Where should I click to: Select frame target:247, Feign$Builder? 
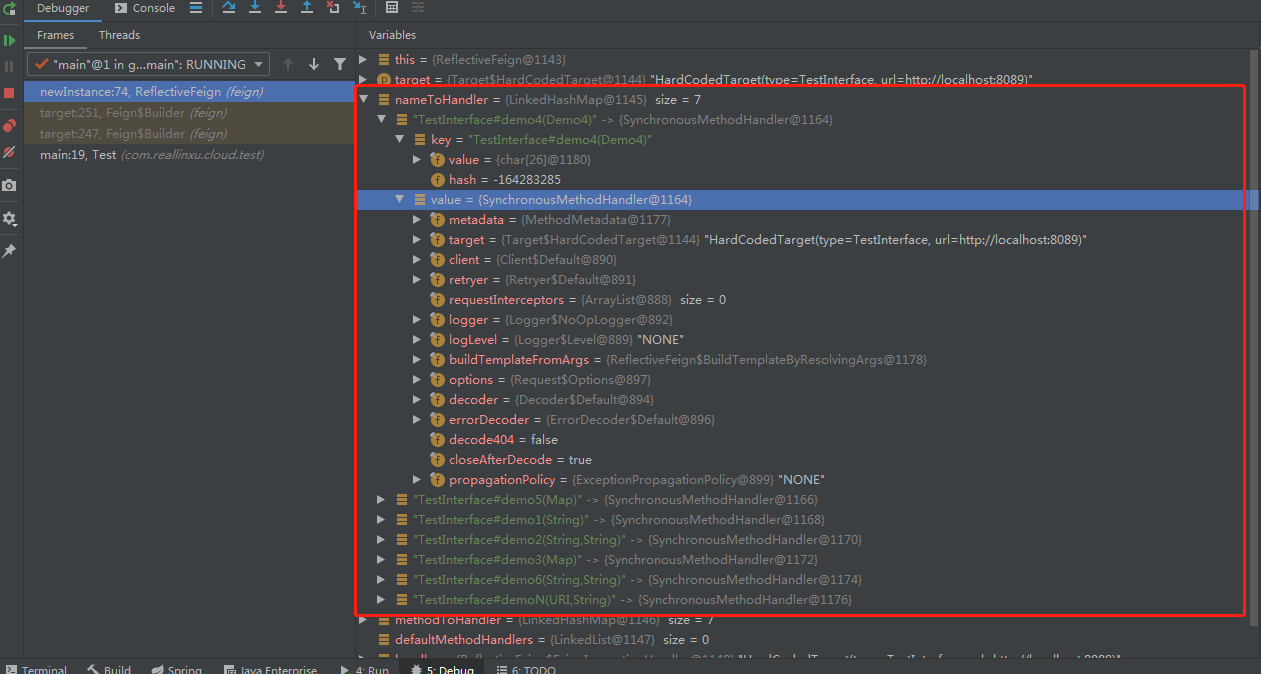(189, 134)
